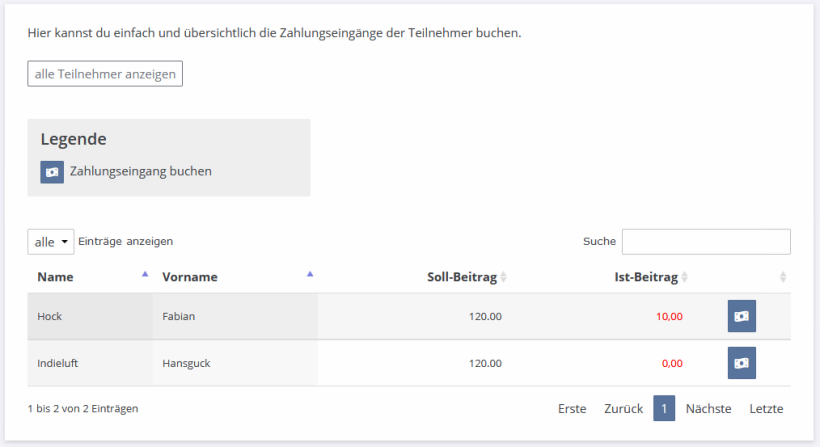Open the 'alle' entries count dropdown
Image resolution: width=820 pixels, height=447 pixels.
(51, 242)
